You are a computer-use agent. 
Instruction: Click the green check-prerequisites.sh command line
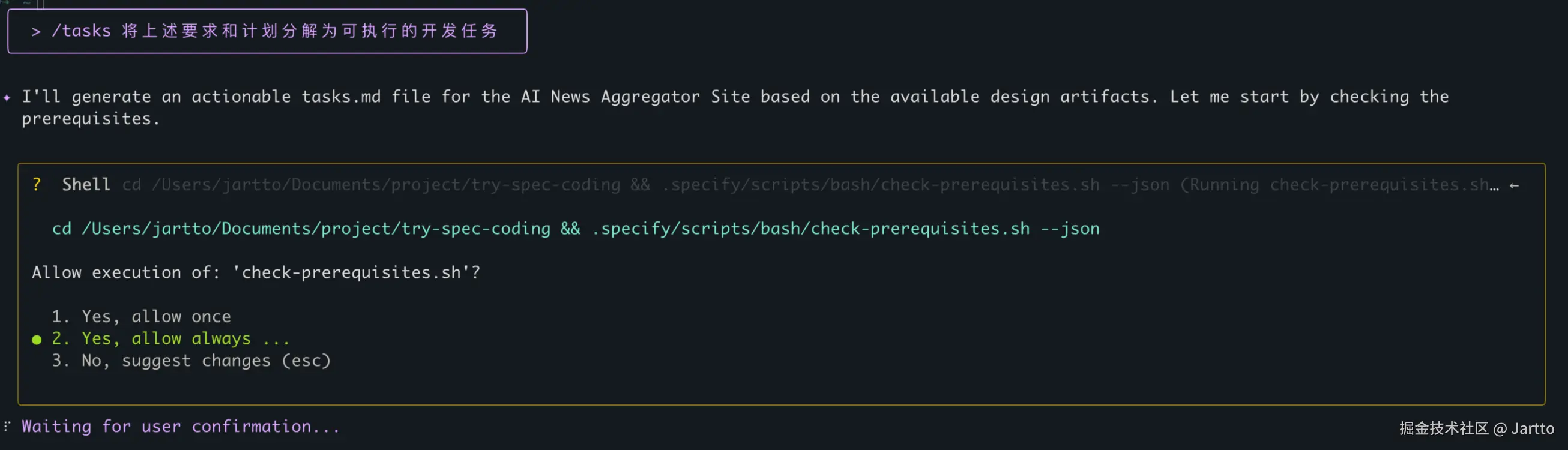click(575, 229)
